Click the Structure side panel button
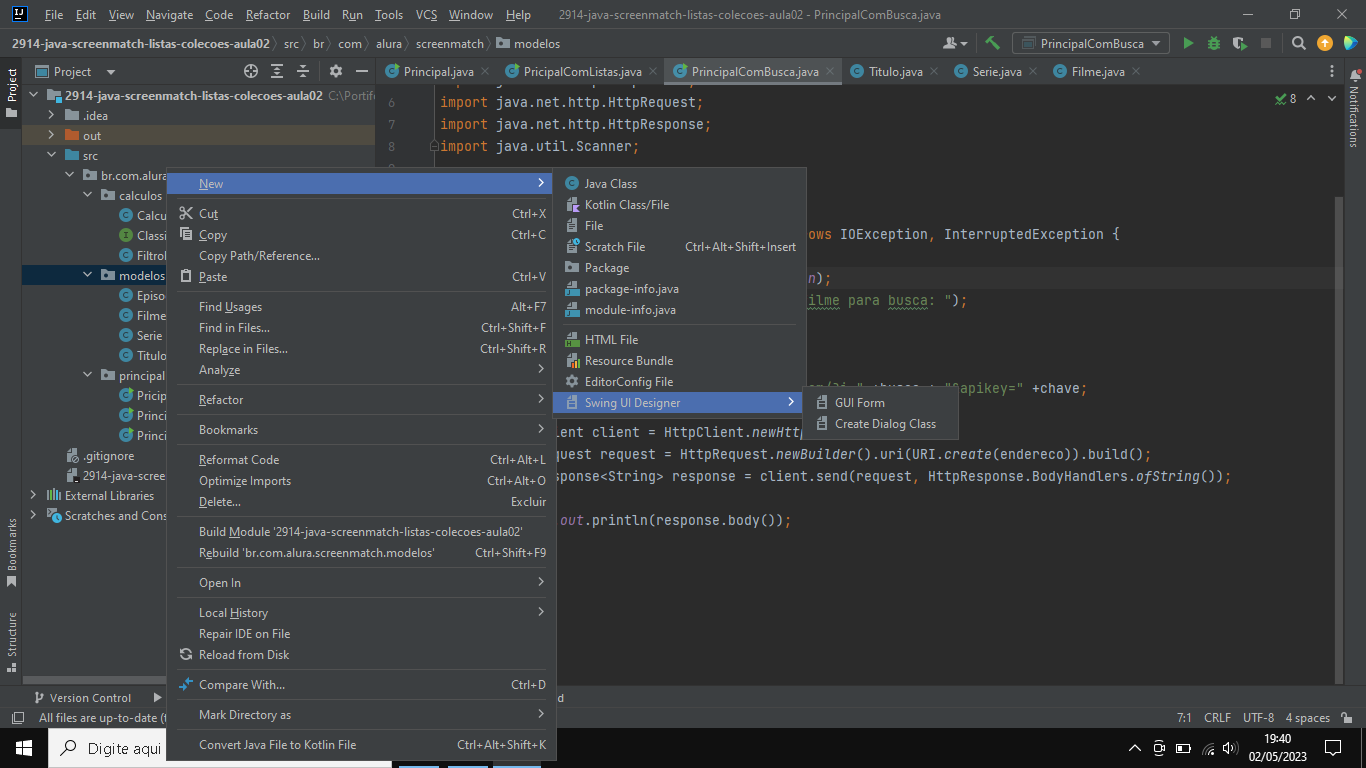1366x768 pixels. coord(12,642)
